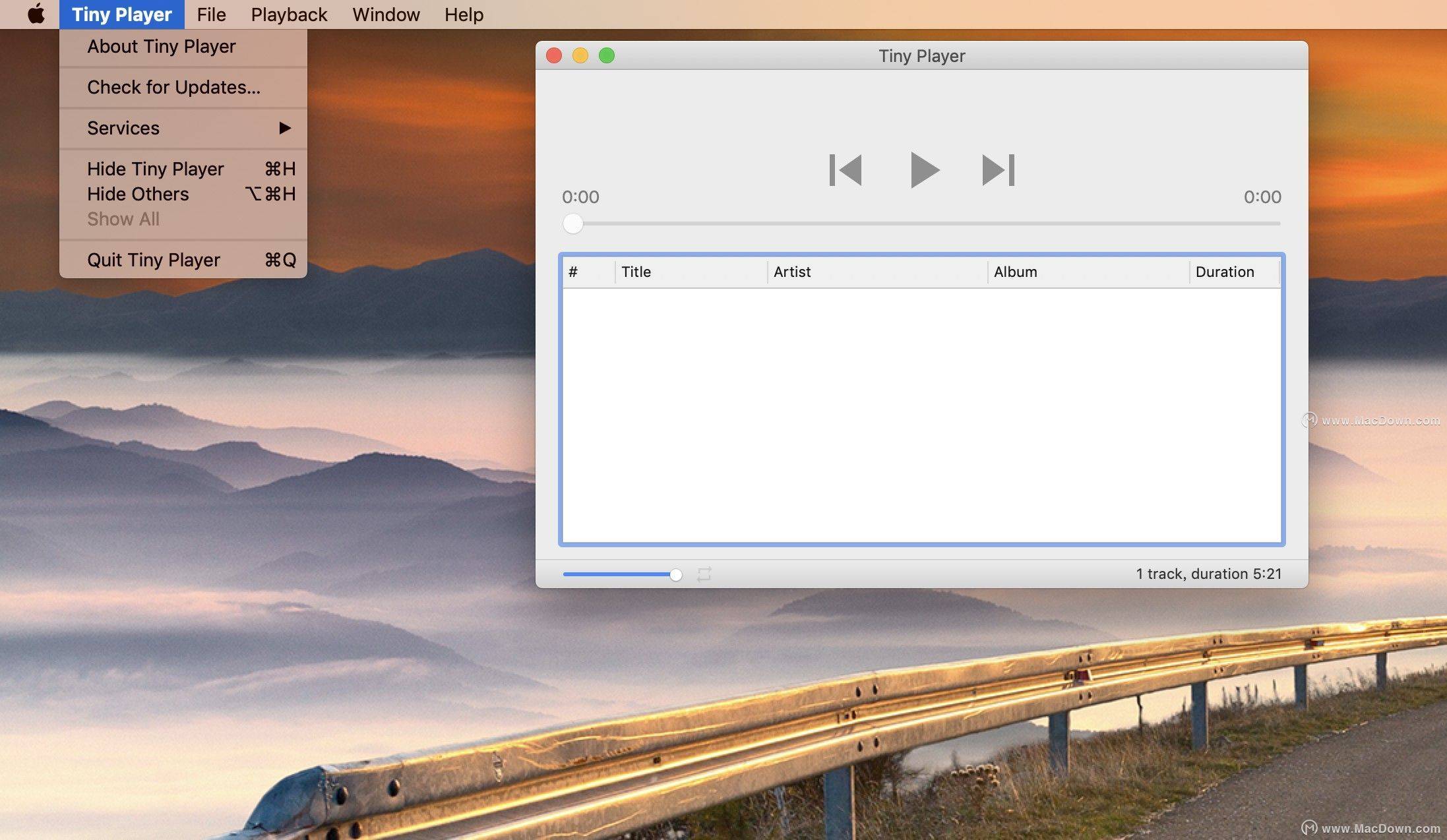
Task: Click the play/pause icon
Action: [921, 169]
